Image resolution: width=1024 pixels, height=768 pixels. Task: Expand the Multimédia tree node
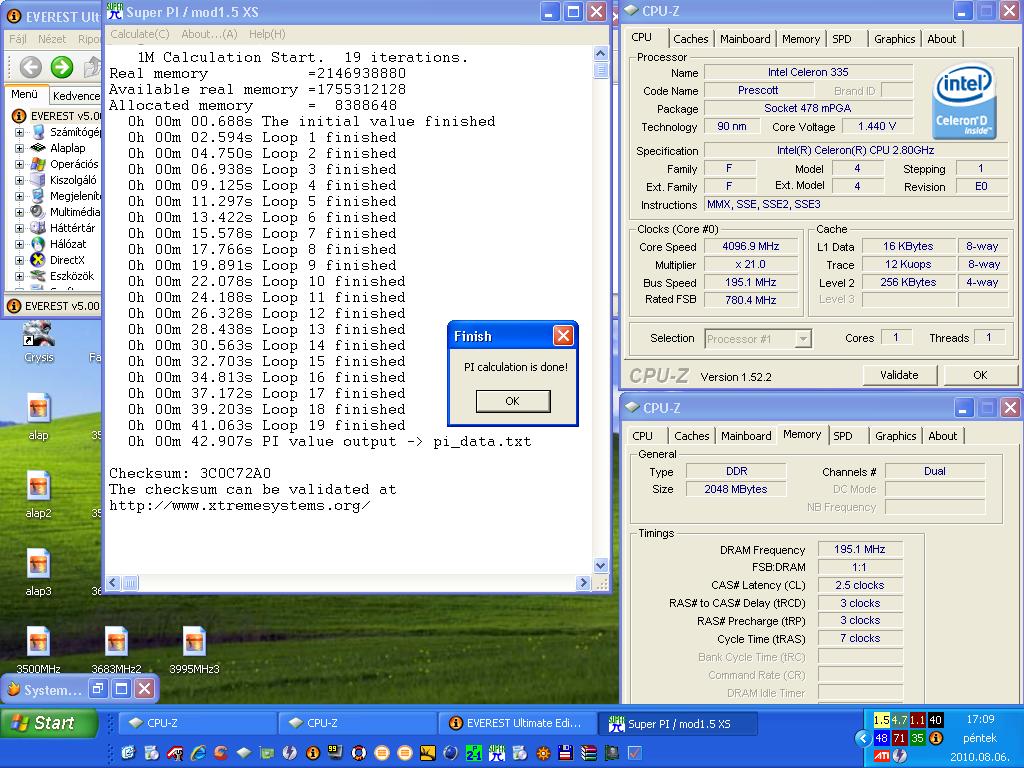point(20,212)
